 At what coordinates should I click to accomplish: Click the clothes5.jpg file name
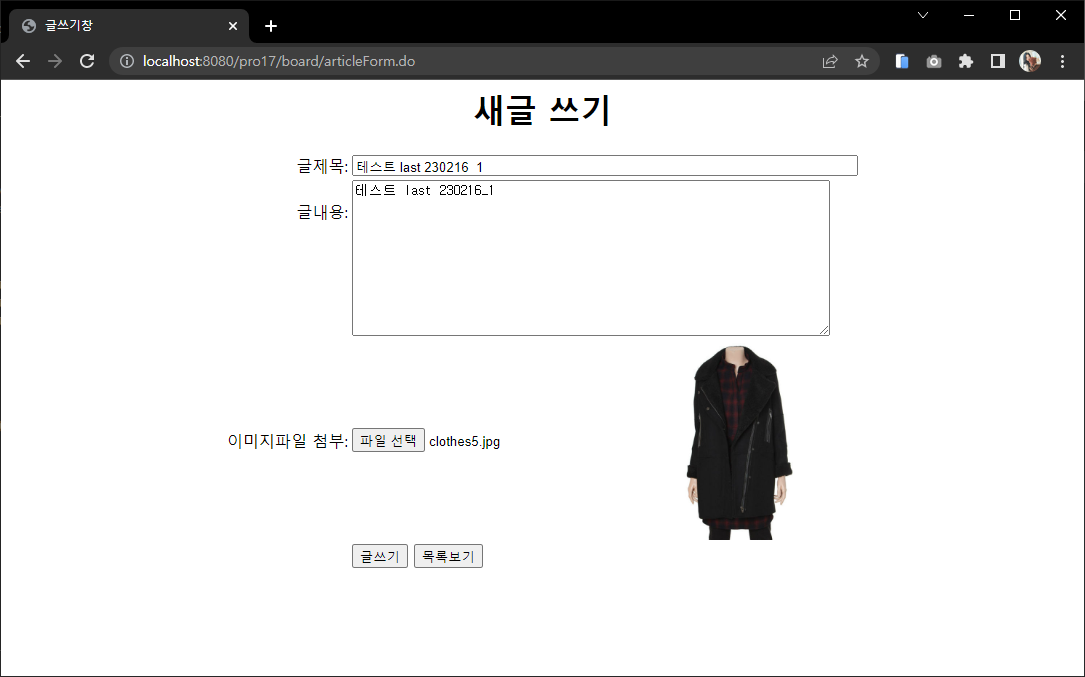(x=464, y=441)
